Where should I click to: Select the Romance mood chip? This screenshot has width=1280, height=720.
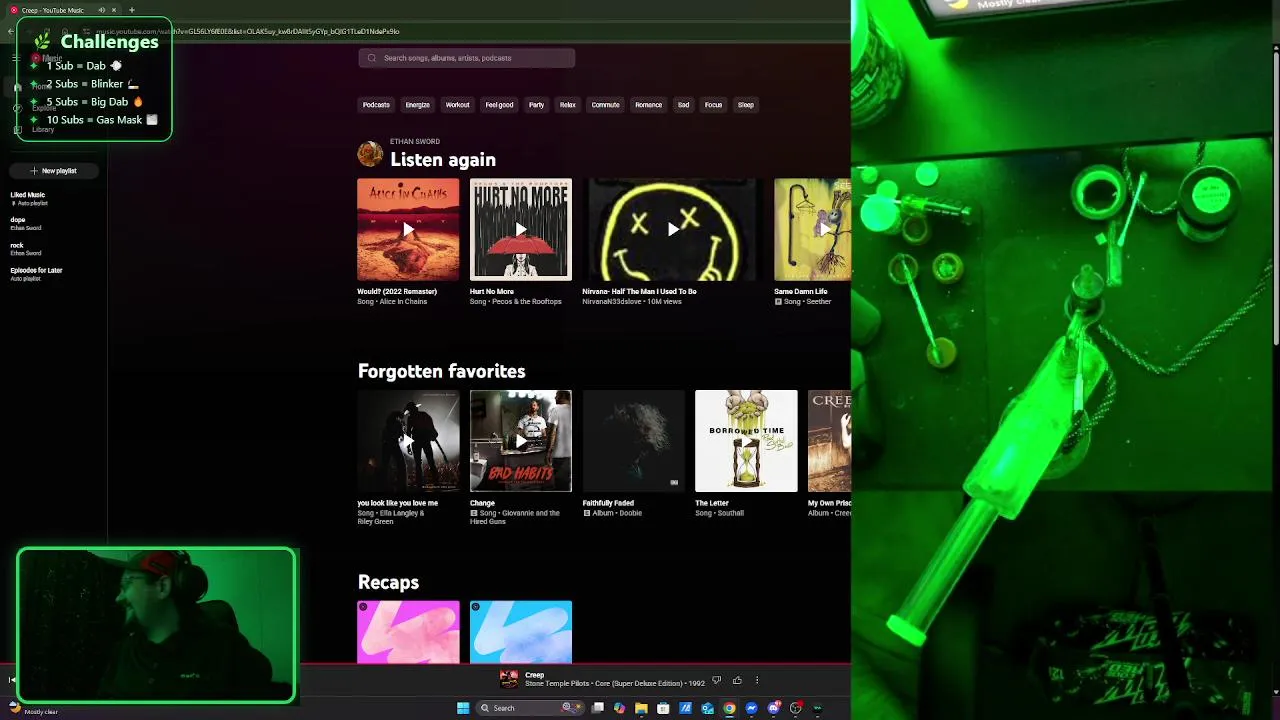(x=648, y=105)
